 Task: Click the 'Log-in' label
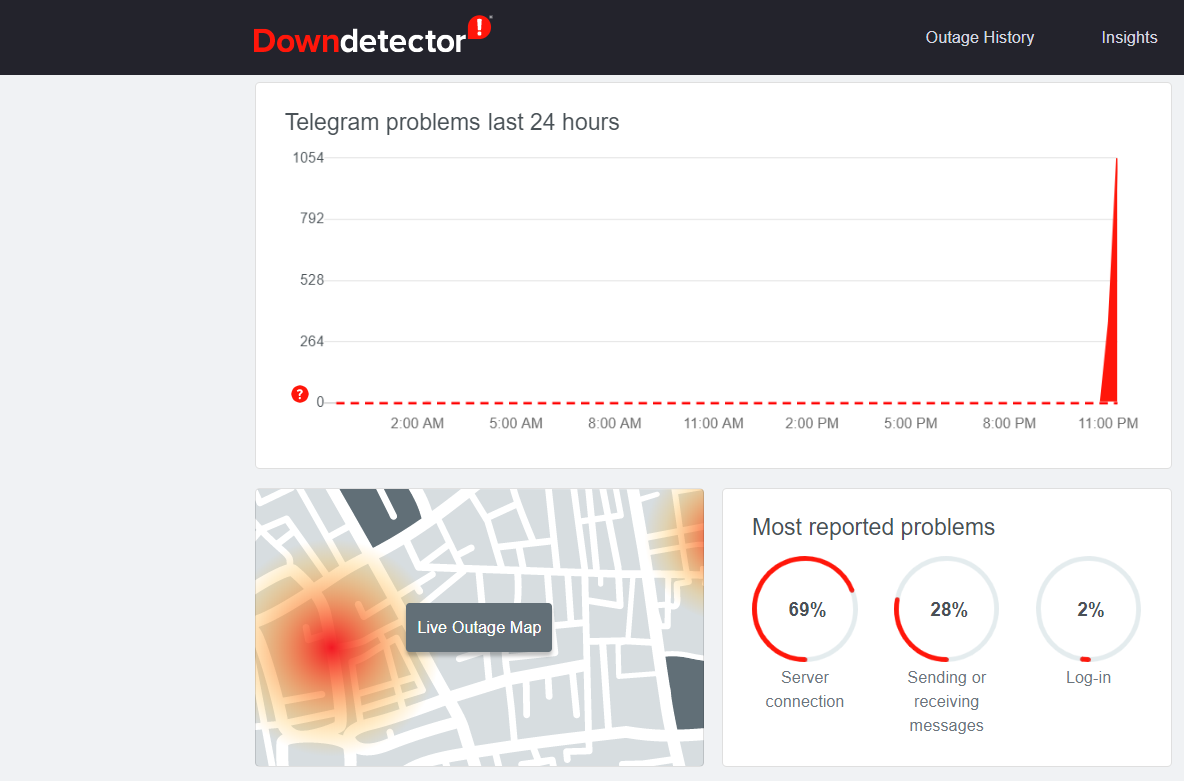coord(1088,678)
